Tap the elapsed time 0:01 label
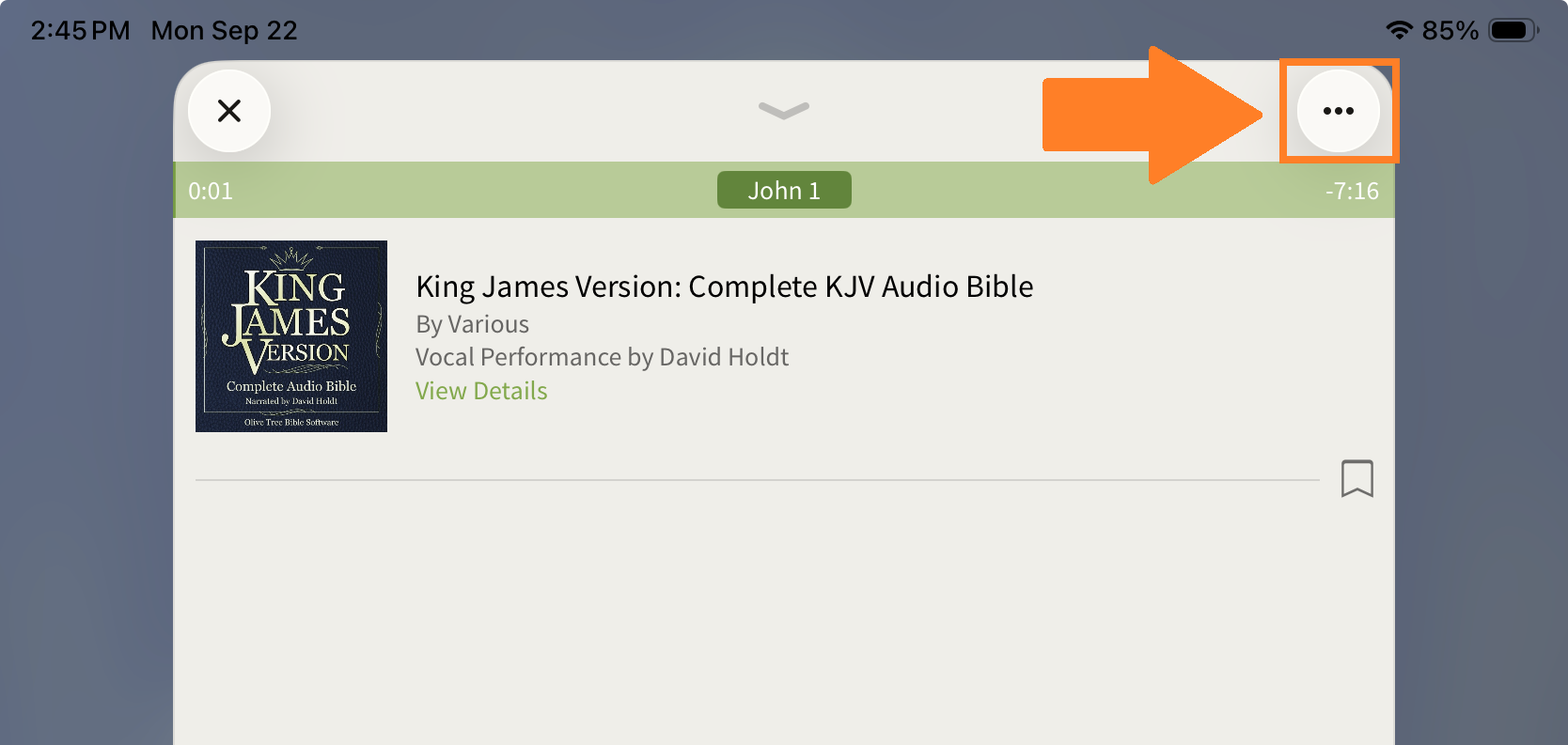This screenshot has height=745, width=1568. point(211,192)
